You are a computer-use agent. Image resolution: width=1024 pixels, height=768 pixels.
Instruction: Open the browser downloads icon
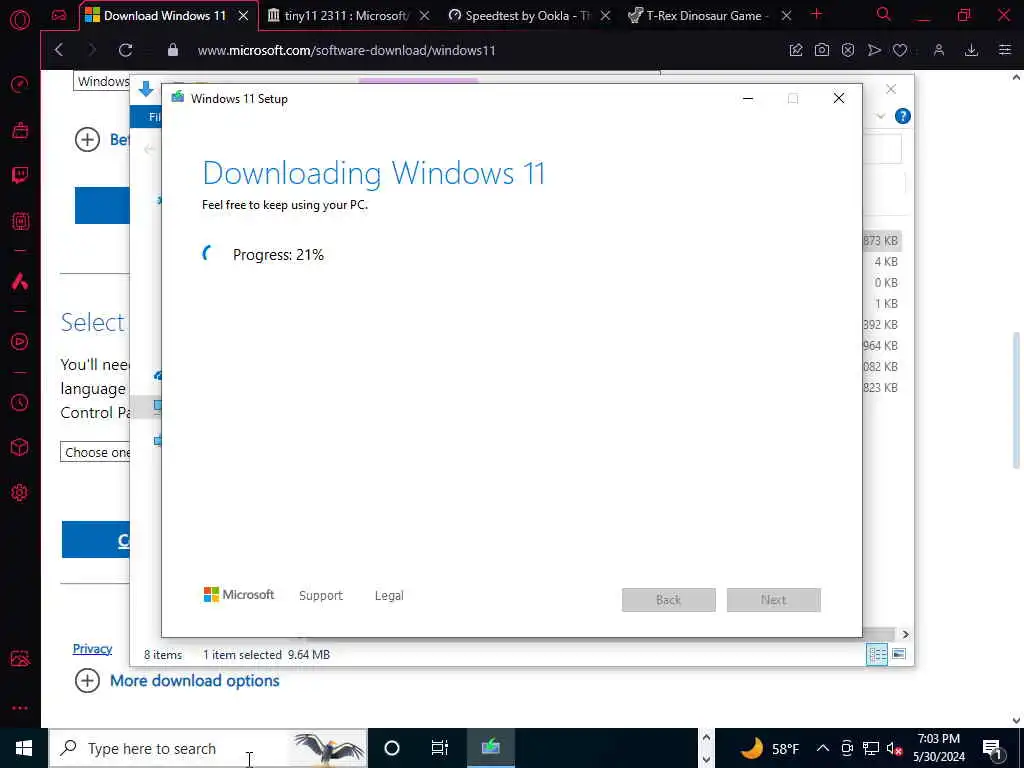tap(971, 50)
